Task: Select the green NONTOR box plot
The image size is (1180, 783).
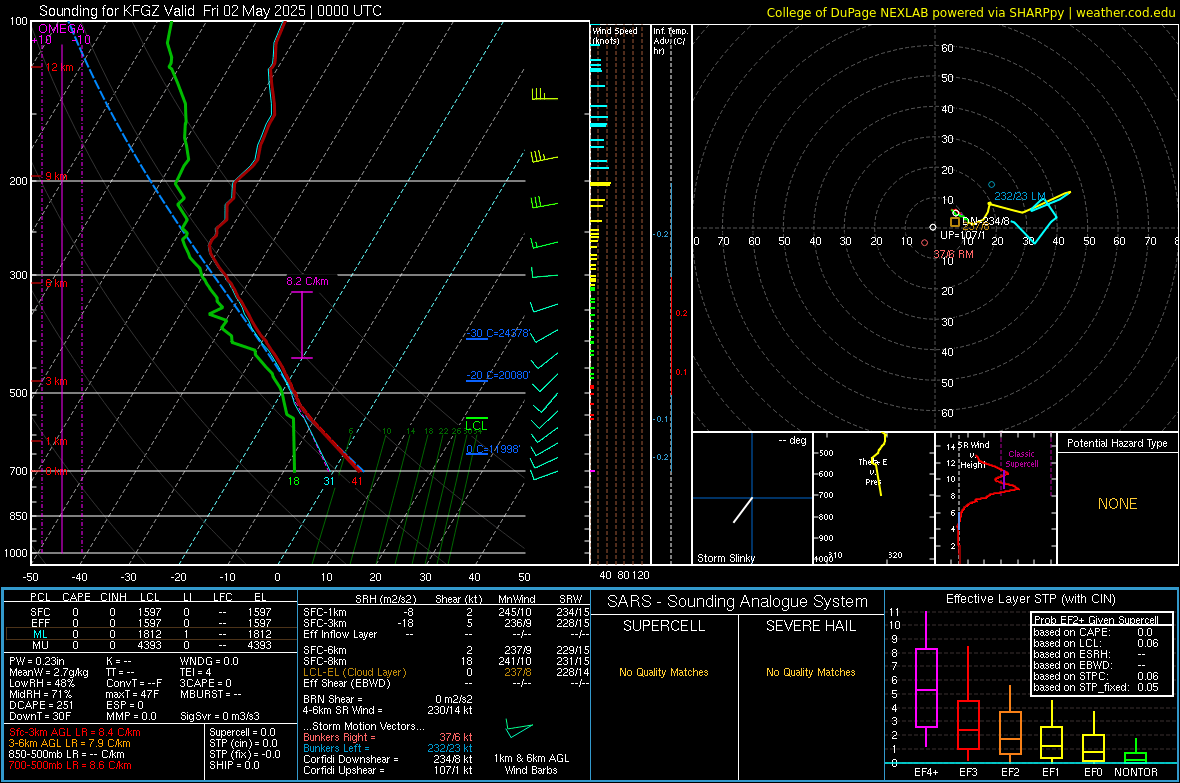Action: pyautogui.click(x=1136, y=753)
